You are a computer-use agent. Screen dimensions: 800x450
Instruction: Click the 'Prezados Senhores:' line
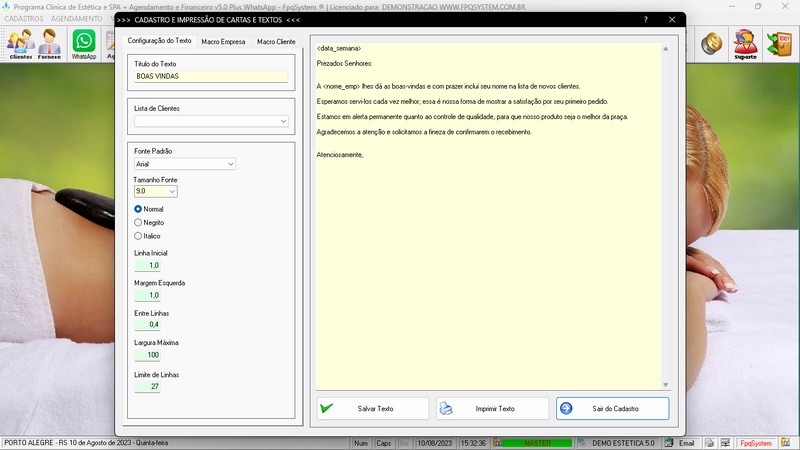click(344, 64)
